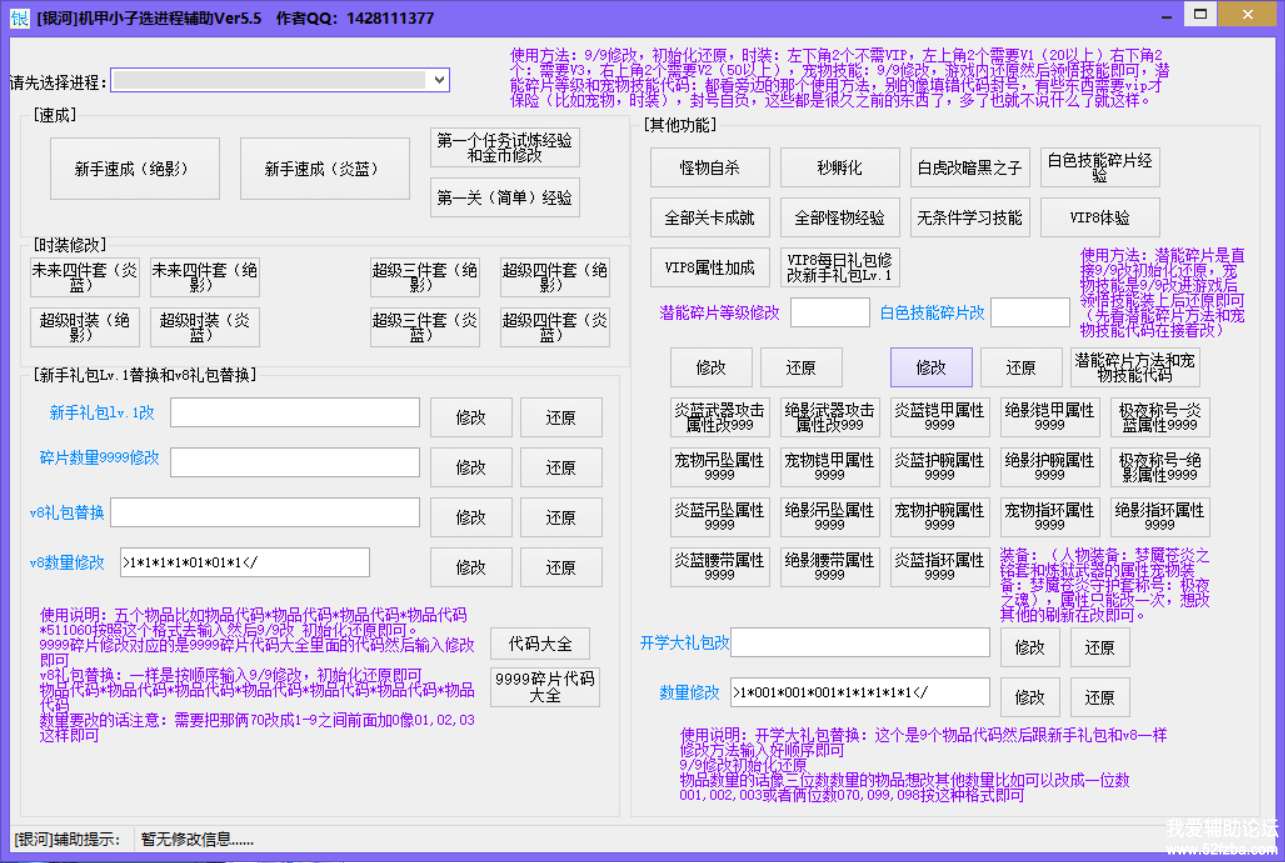
Task: Click the 炎蓝武器攻击属性改999 button
Action: (719, 417)
